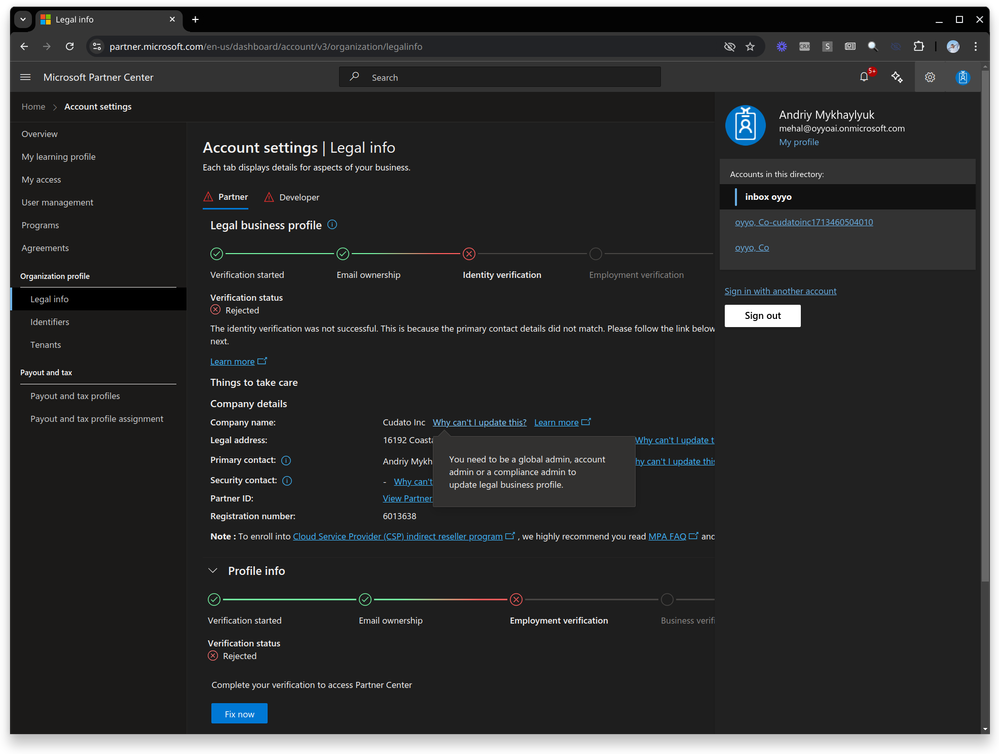Click the rejected Identity verification step marker

(469, 254)
